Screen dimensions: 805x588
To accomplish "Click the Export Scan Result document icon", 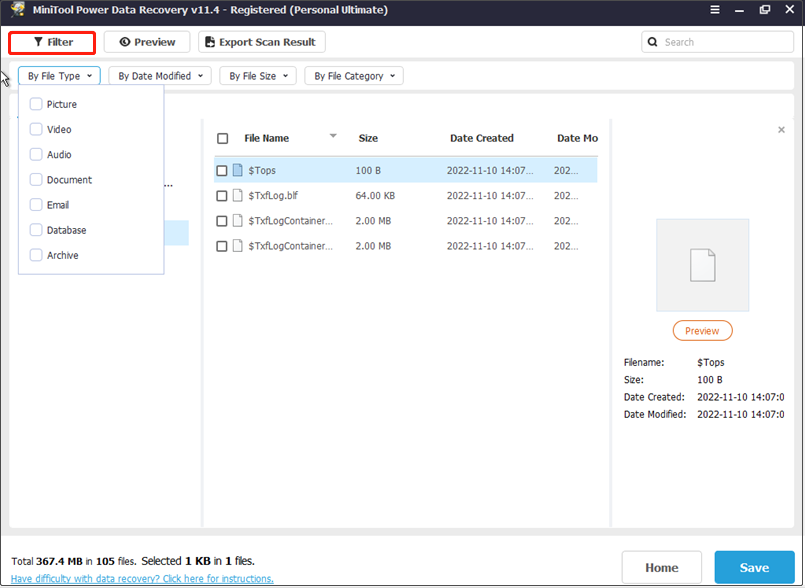I will tap(209, 42).
